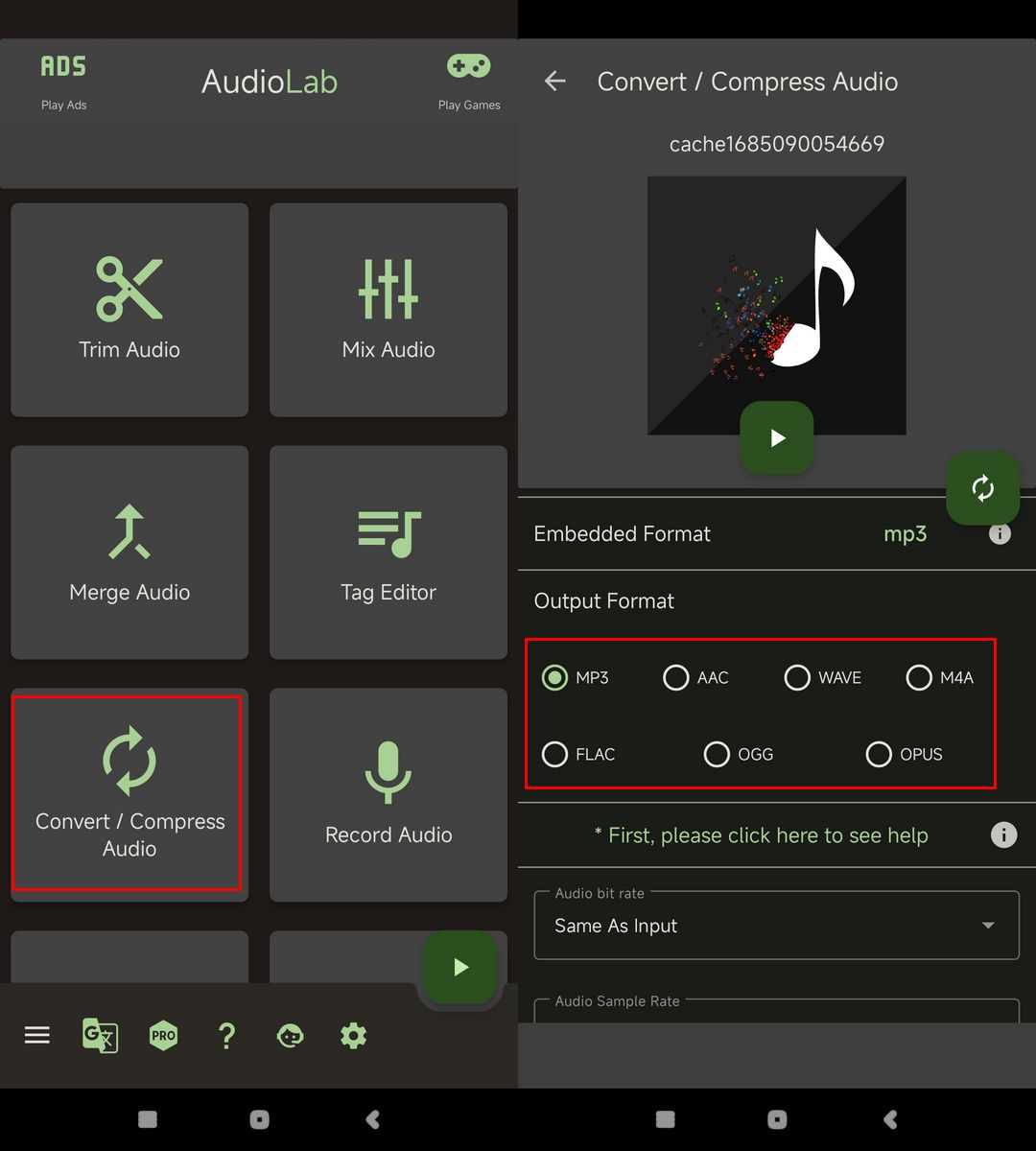1036x1151 pixels.
Task: Play the cache1685090054669 audio preview
Action: [x=777, y=438]
